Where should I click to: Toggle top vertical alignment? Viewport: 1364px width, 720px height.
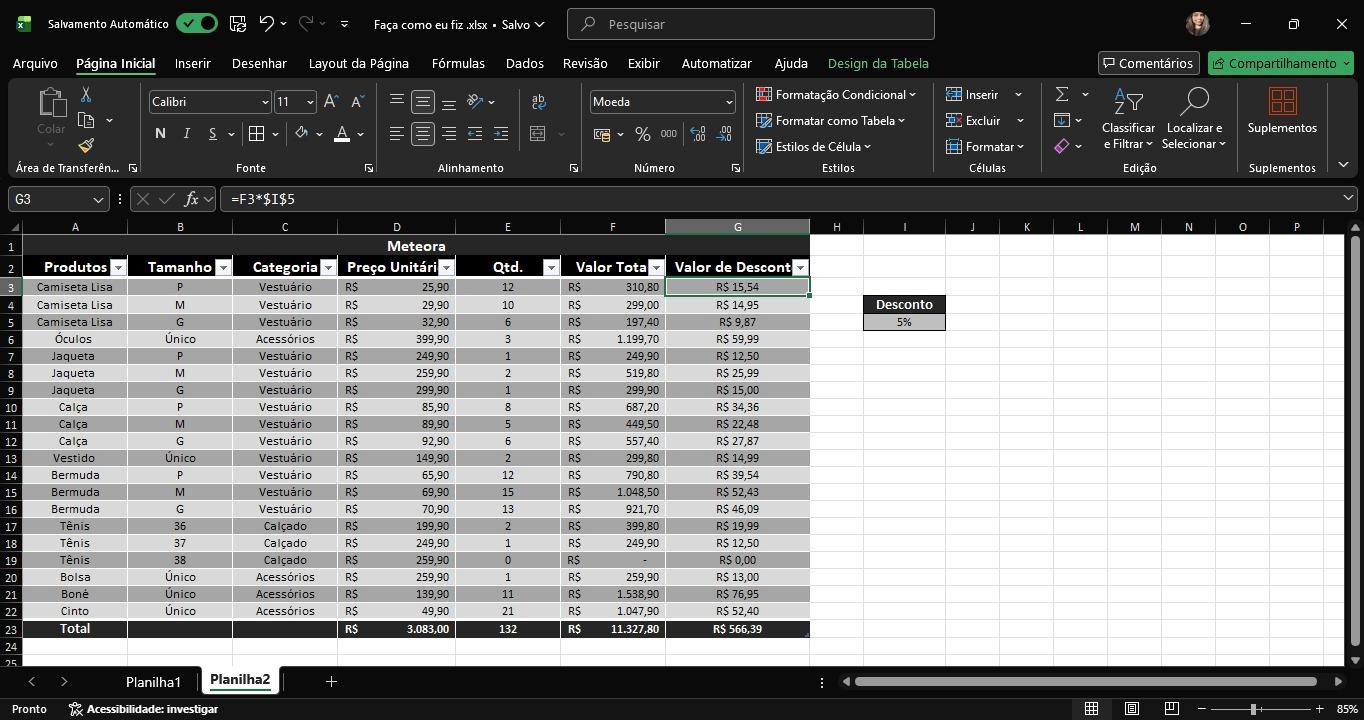tap(397, 102)
